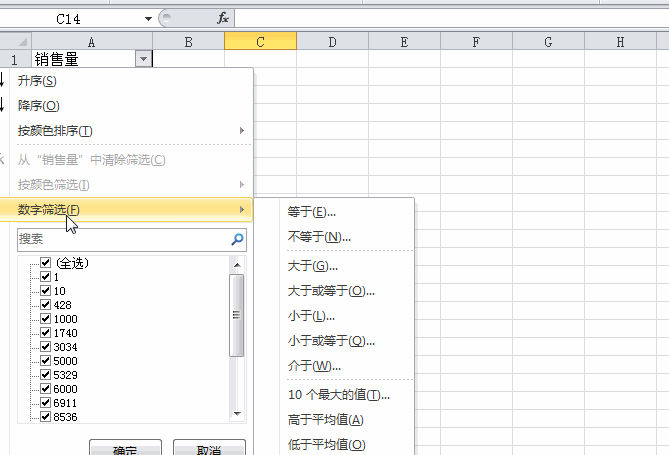
Task: Uncheck the value 10 checkbox
Action: [46, 291]
